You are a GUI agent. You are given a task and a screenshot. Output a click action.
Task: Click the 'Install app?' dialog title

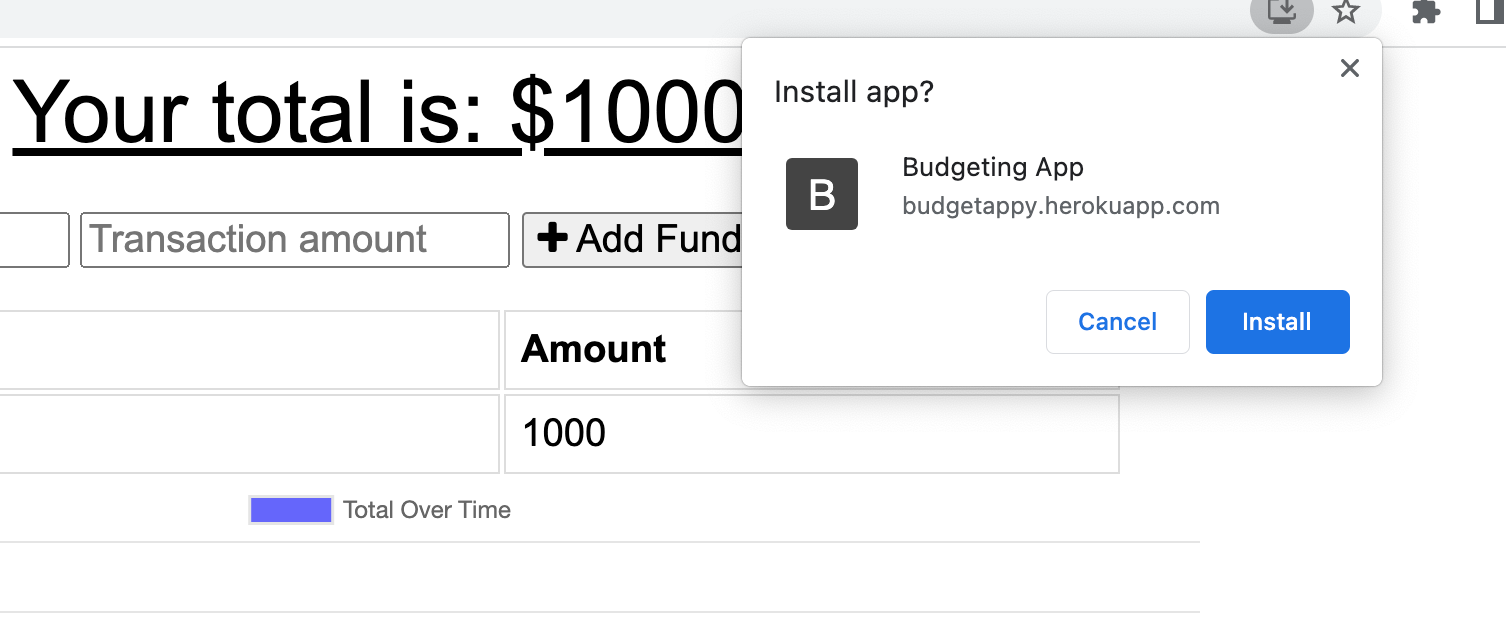(854, 92)
